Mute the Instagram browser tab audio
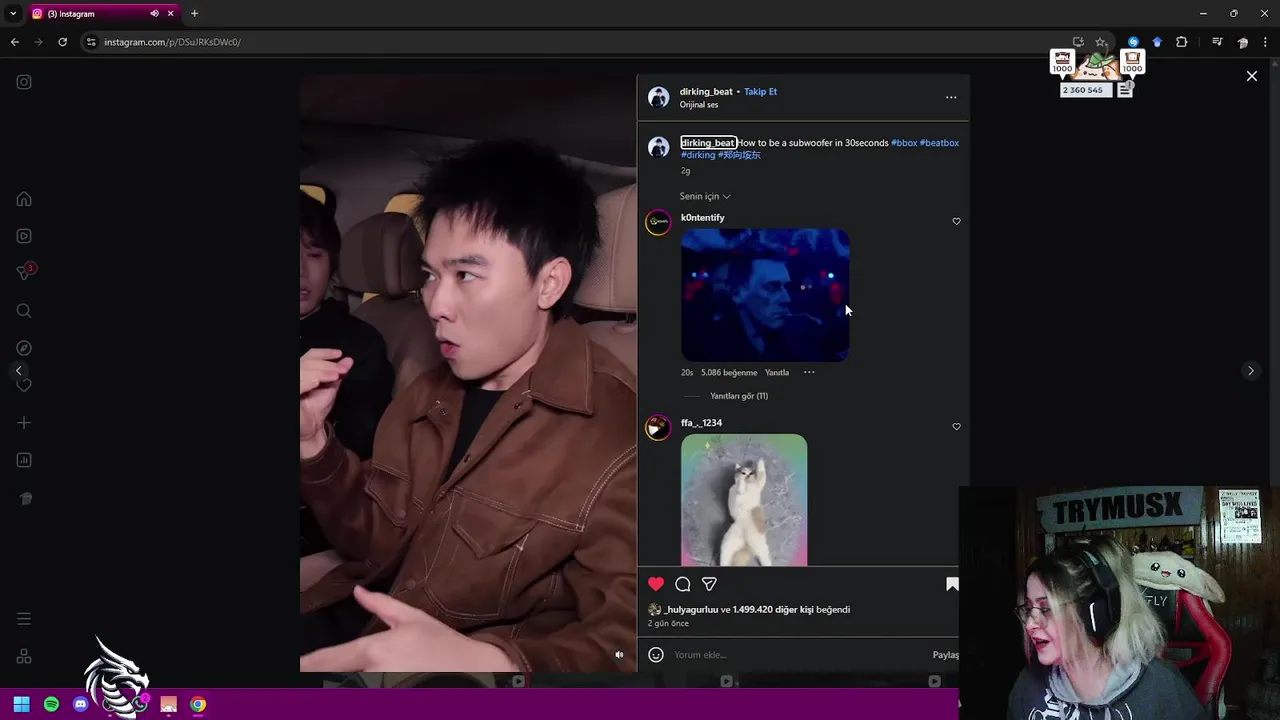The image size is (1280, 720). point(154,14)
